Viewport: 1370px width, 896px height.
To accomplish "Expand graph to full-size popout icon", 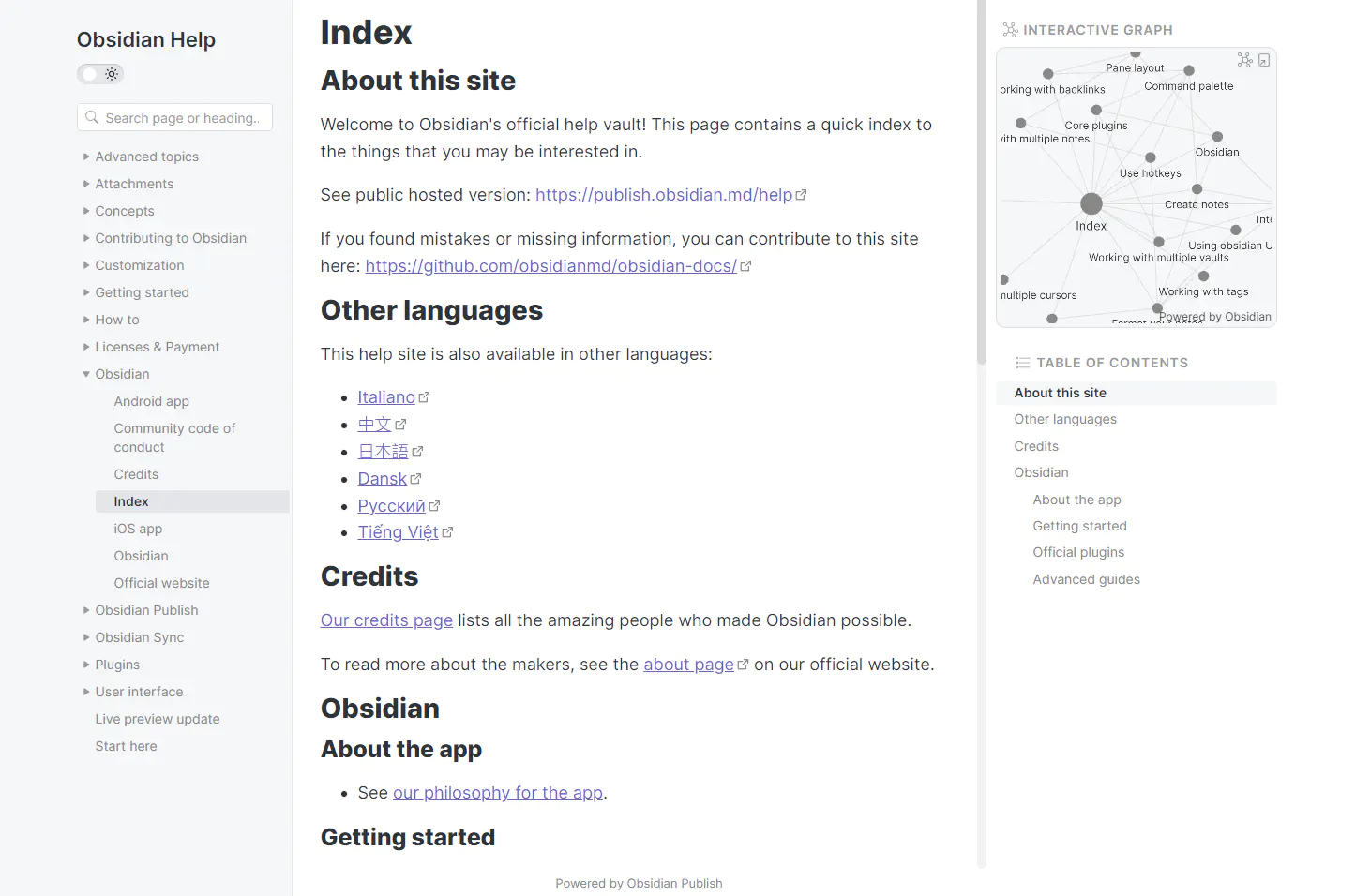I will coord(1264,60).
